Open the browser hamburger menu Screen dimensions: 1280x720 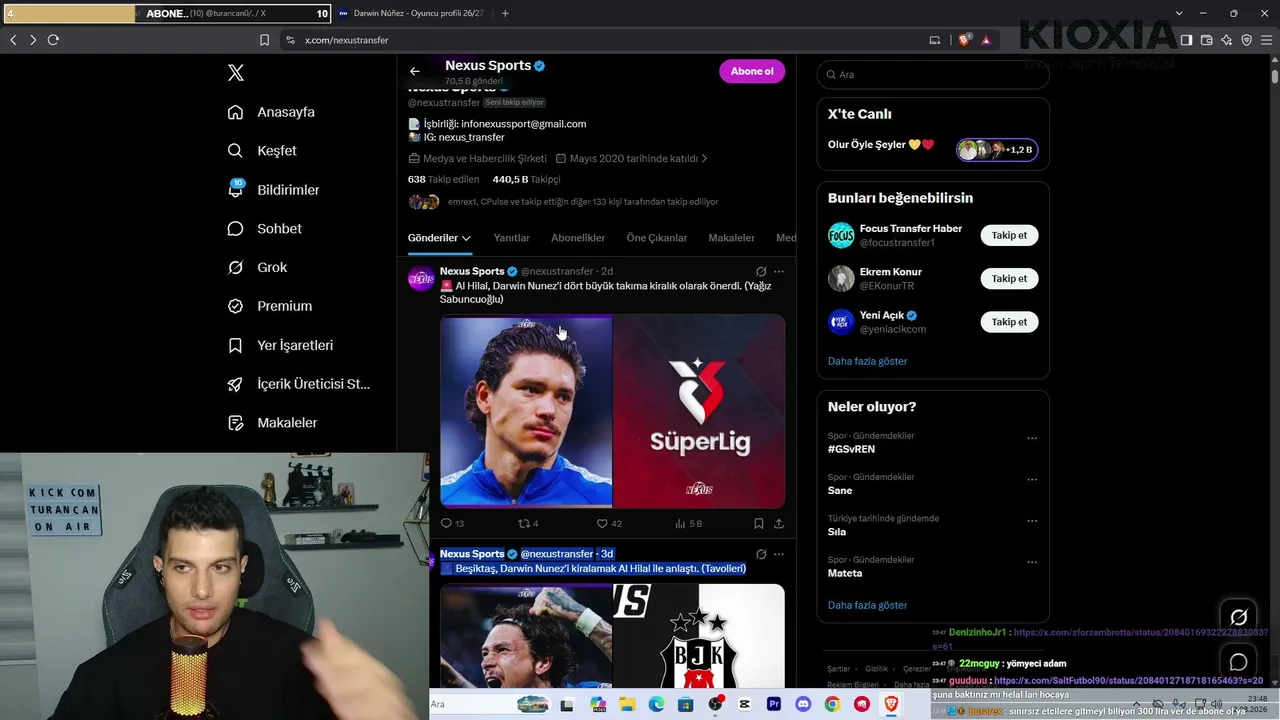(x=1265, y=40)
